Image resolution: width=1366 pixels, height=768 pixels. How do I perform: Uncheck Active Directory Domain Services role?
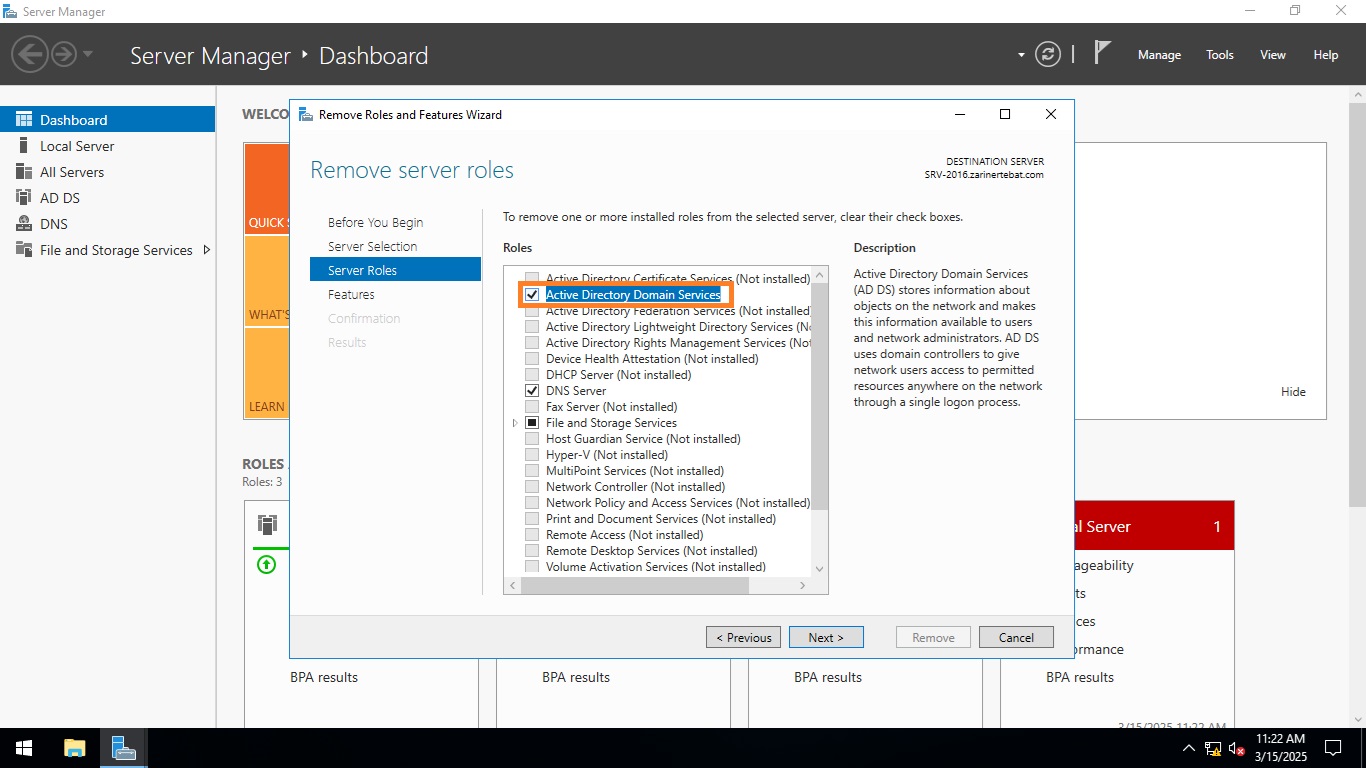(x=532, y=295)
